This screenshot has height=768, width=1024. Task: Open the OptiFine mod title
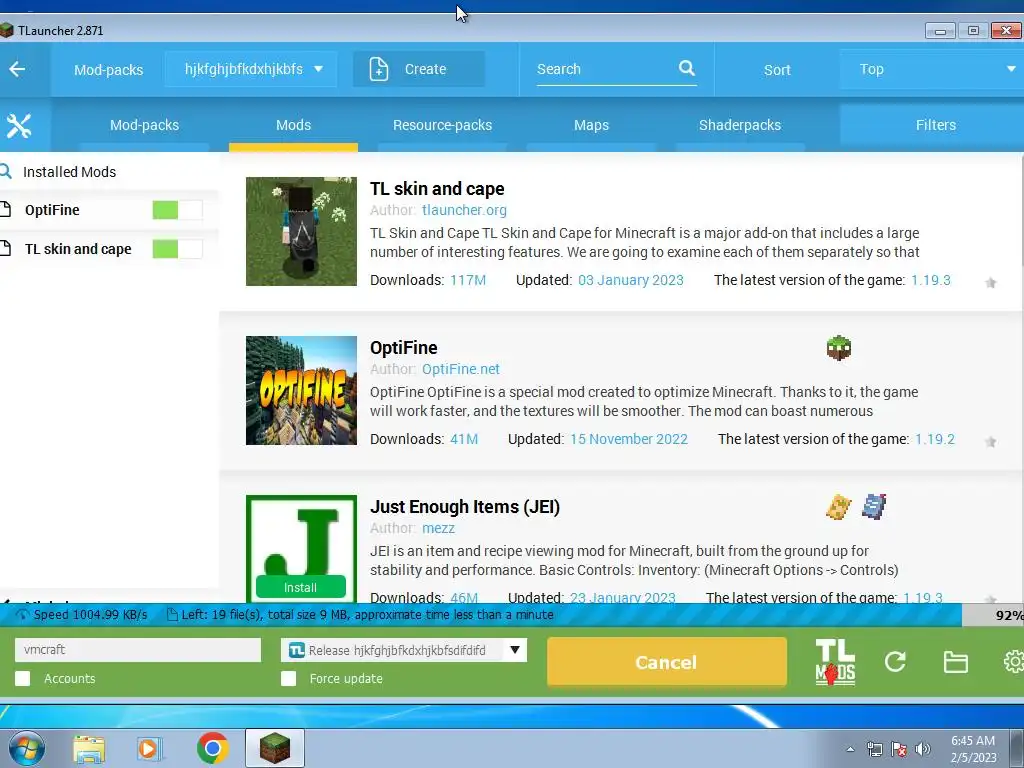404,347
